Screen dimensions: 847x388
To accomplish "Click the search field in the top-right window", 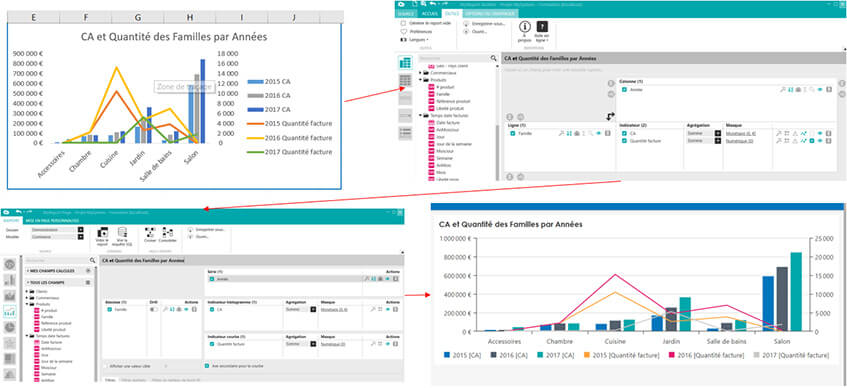I will click(453, 58).
